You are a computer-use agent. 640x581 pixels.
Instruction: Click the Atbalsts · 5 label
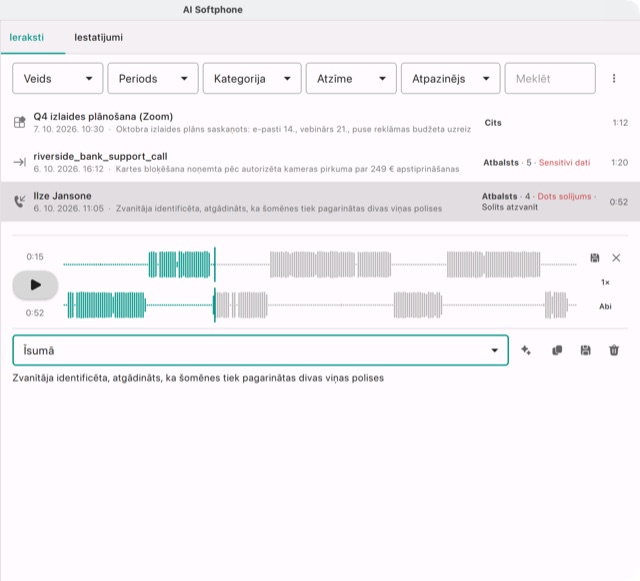[x=507, y=163]
